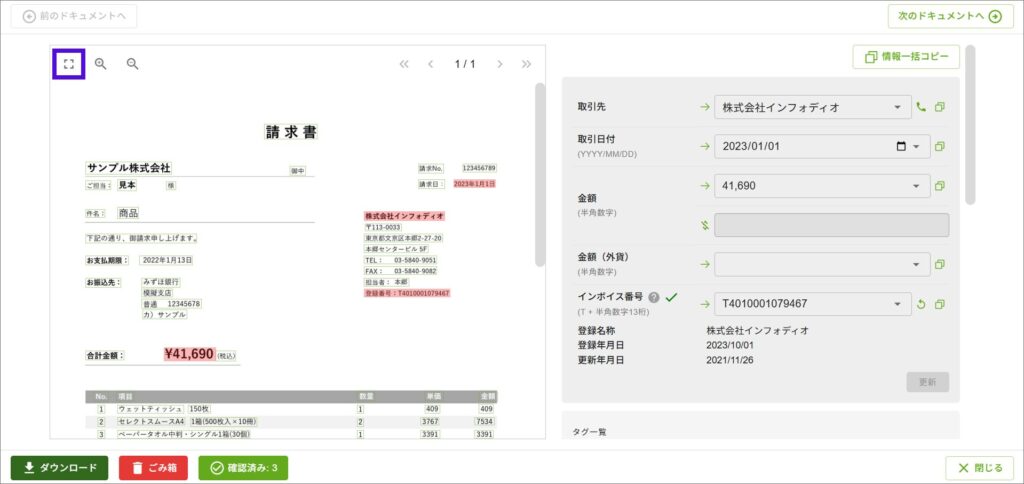Click the help icon next to インボイス番号

click(653, 297)
